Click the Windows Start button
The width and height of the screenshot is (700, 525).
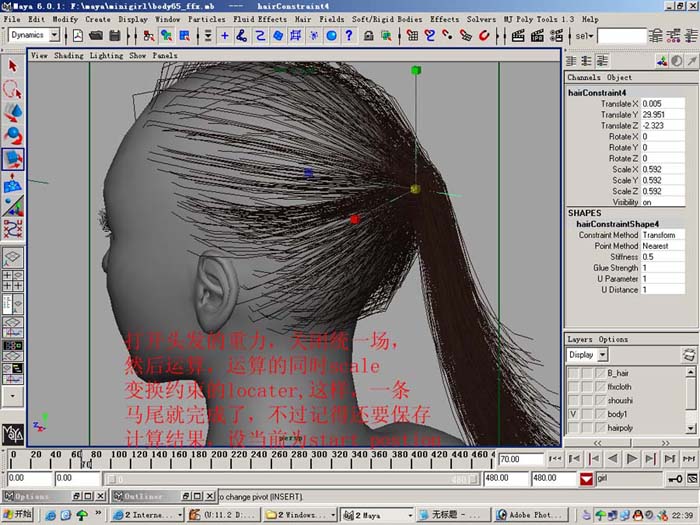pyautogui.click(x=18, y=514)
